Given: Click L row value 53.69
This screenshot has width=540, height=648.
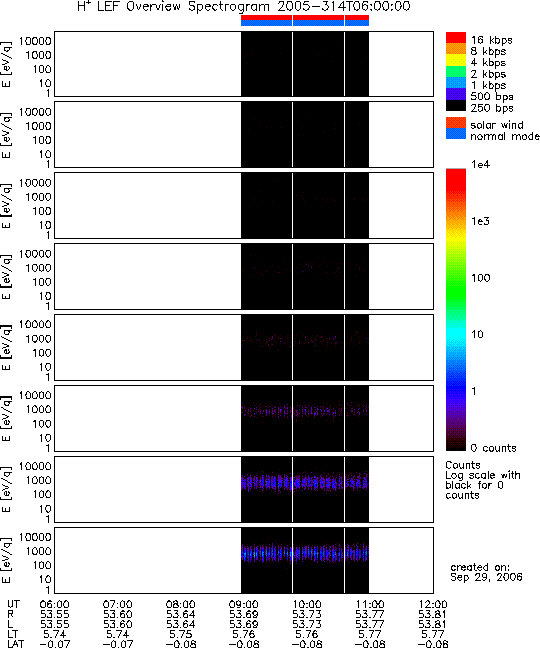Looking at the screenshot, I should point(244,624).
